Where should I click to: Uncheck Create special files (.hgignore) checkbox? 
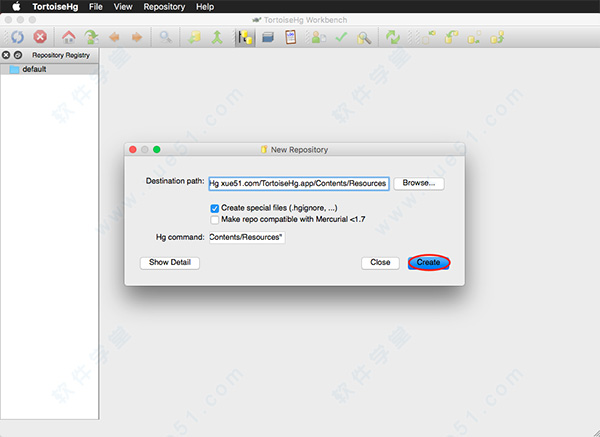215,208
